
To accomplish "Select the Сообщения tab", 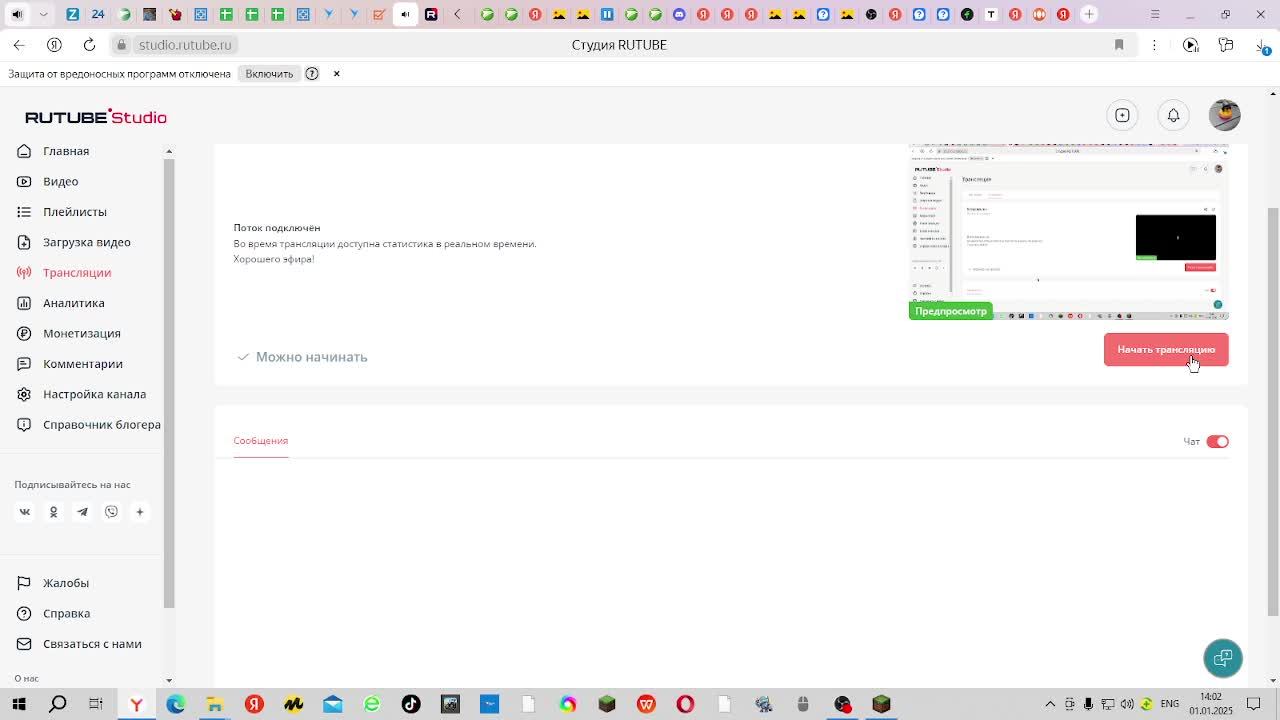I will (260, 441).
